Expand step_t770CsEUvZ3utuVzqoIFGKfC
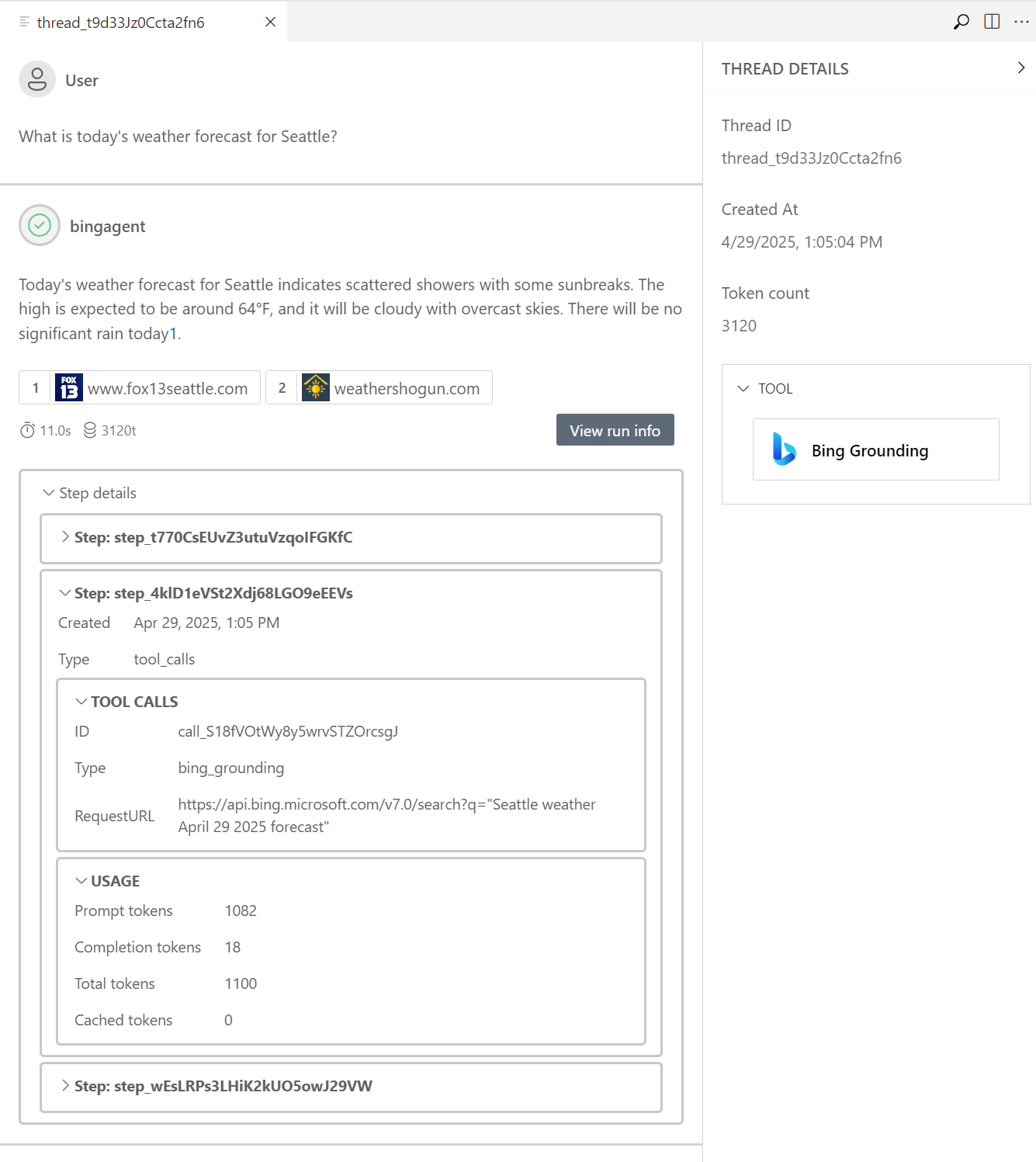This screenshot has height=1162, width=1036. [x=65, y=536]
